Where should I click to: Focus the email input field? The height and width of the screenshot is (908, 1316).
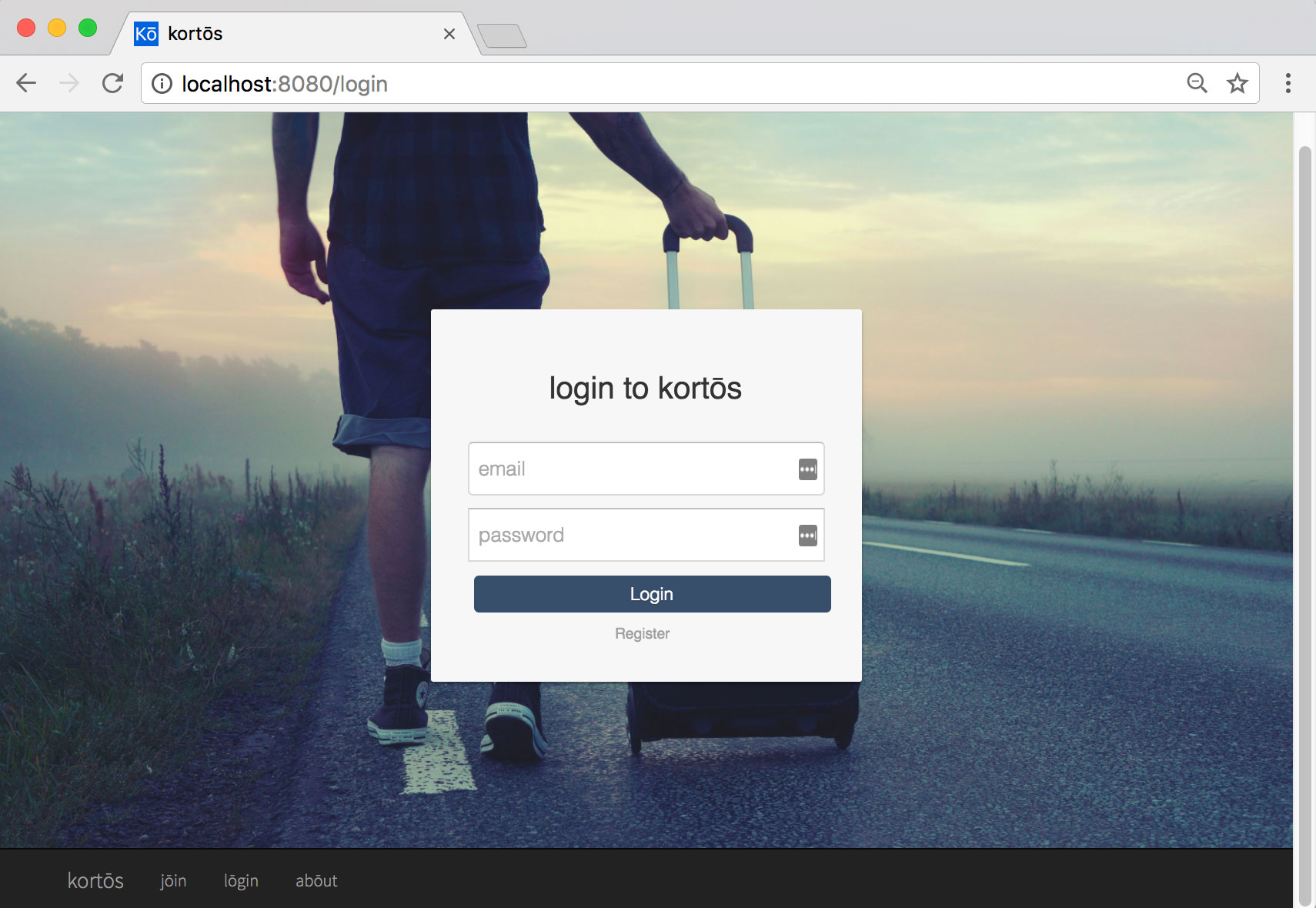[631, 469]
